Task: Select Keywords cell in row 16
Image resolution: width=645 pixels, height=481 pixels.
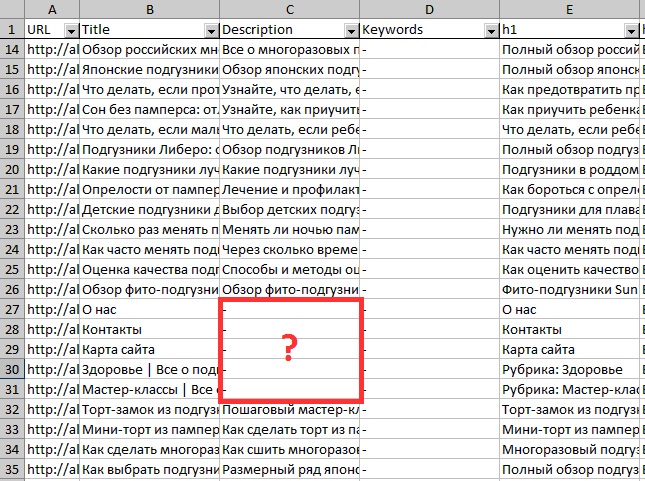Action: [x=429, y=90]
